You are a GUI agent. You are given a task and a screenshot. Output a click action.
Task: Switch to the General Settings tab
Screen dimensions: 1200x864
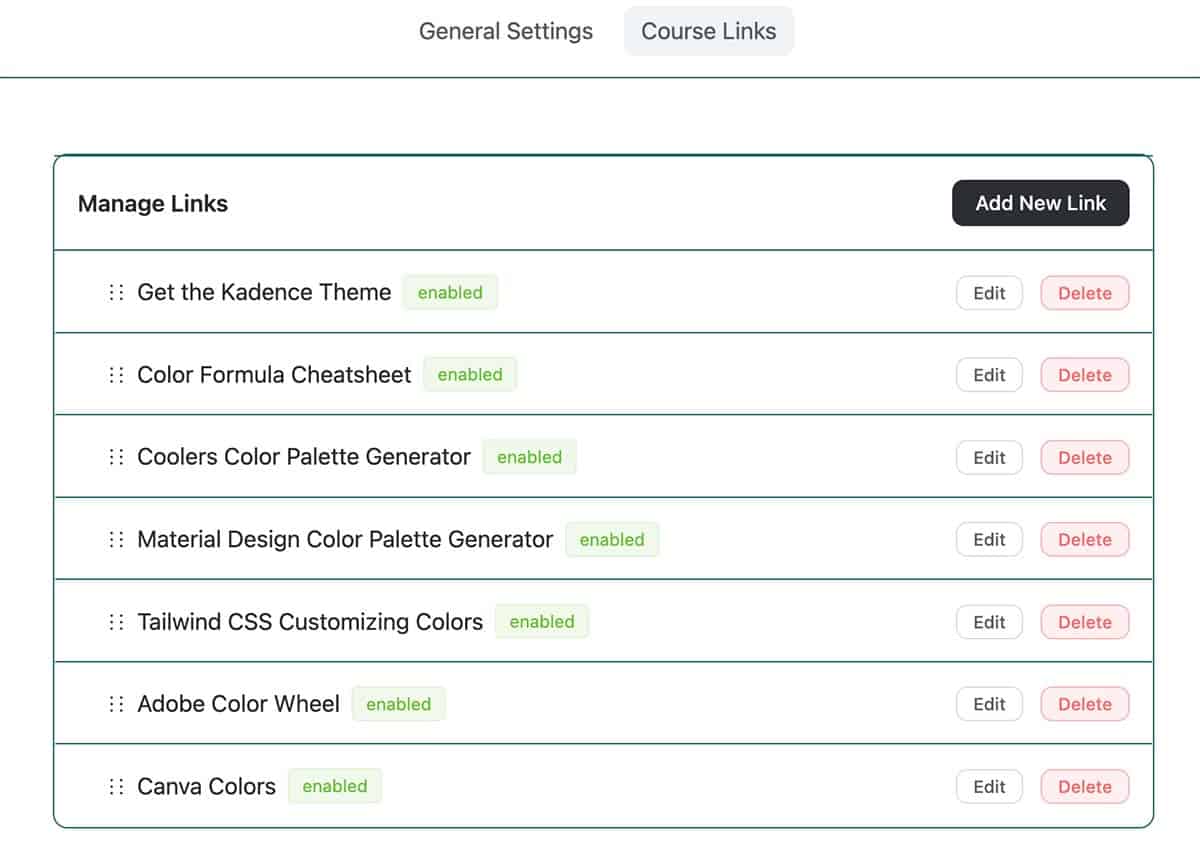(506, 31)
